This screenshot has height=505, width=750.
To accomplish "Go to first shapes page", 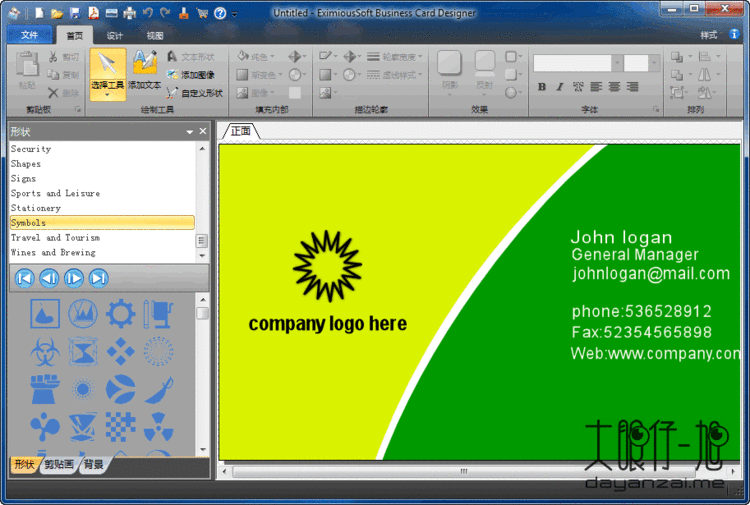I will point(24,278).
